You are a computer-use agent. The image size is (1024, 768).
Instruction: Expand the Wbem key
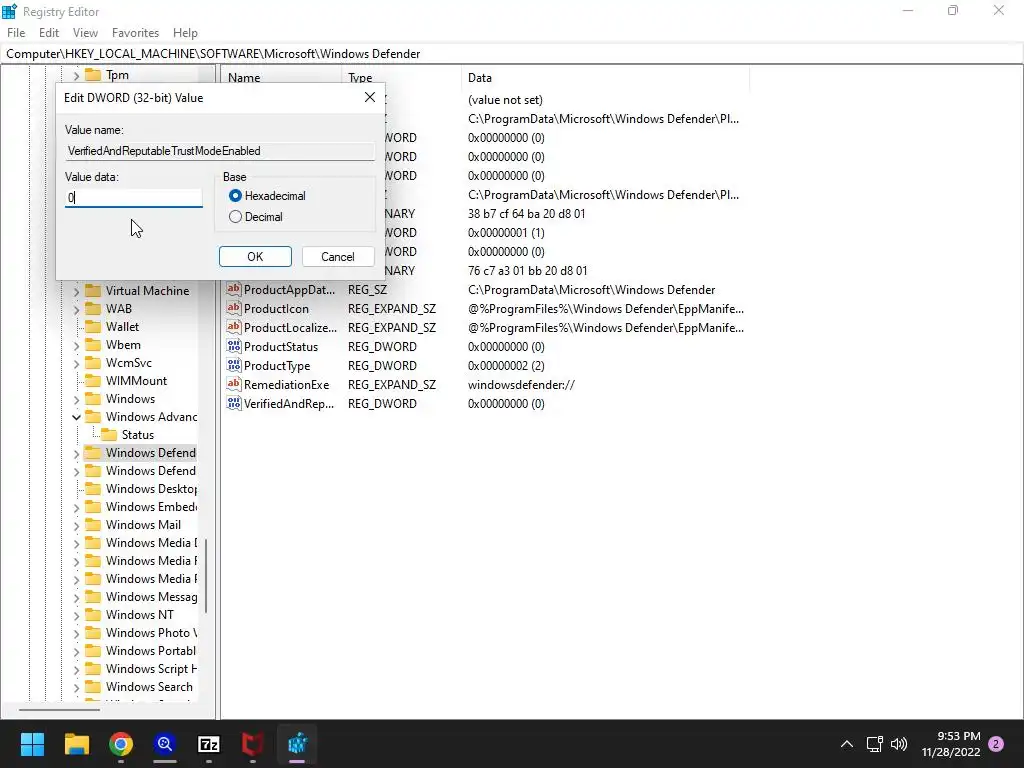[x=76, y=345]
